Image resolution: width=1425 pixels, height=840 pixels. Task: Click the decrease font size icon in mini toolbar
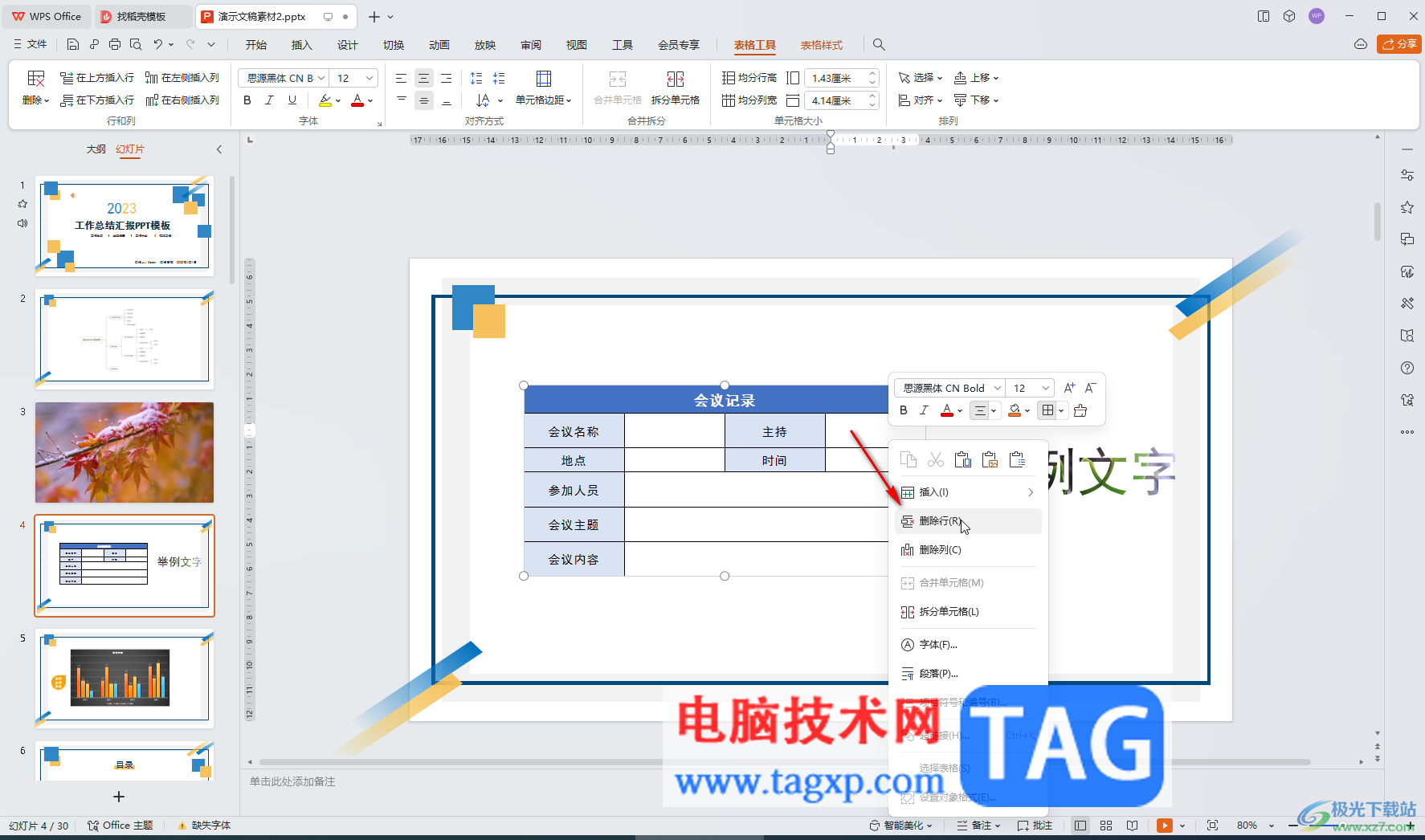(x=1090, y=388)
